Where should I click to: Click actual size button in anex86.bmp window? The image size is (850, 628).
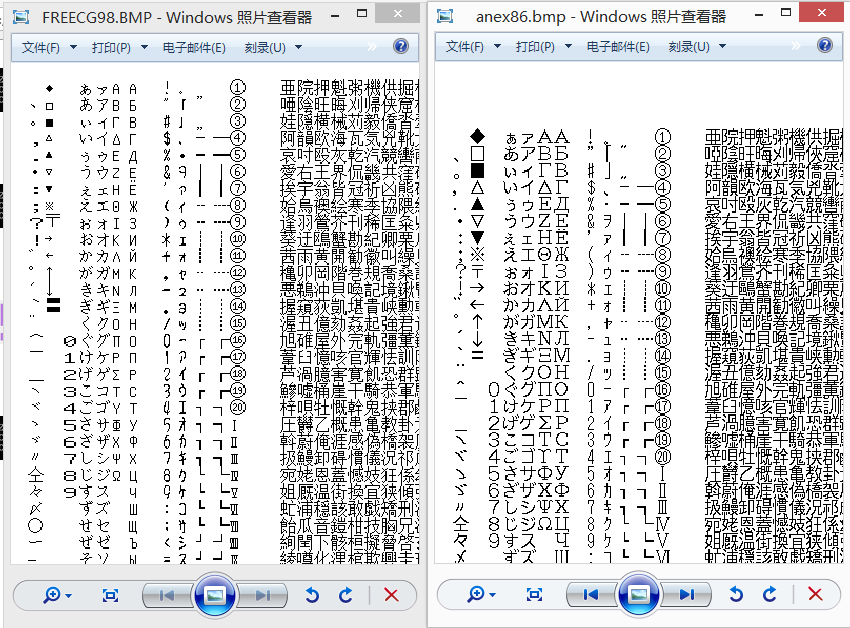(534, 594)
